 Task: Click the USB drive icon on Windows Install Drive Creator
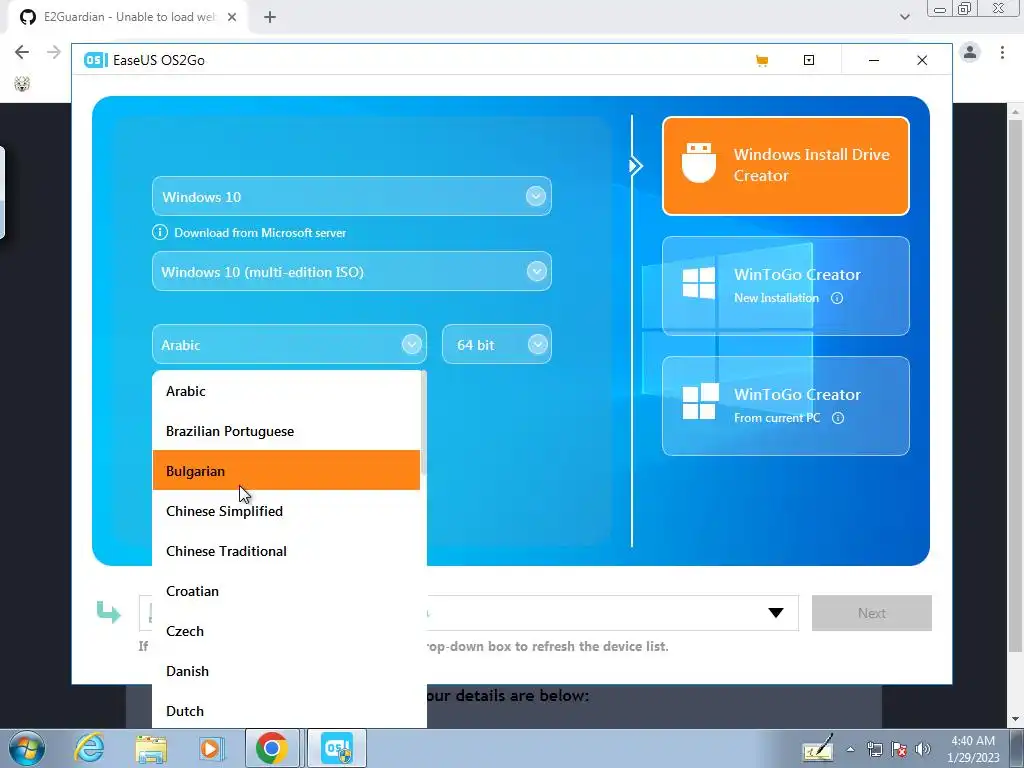pyautogui.click(x=699, y=163)
